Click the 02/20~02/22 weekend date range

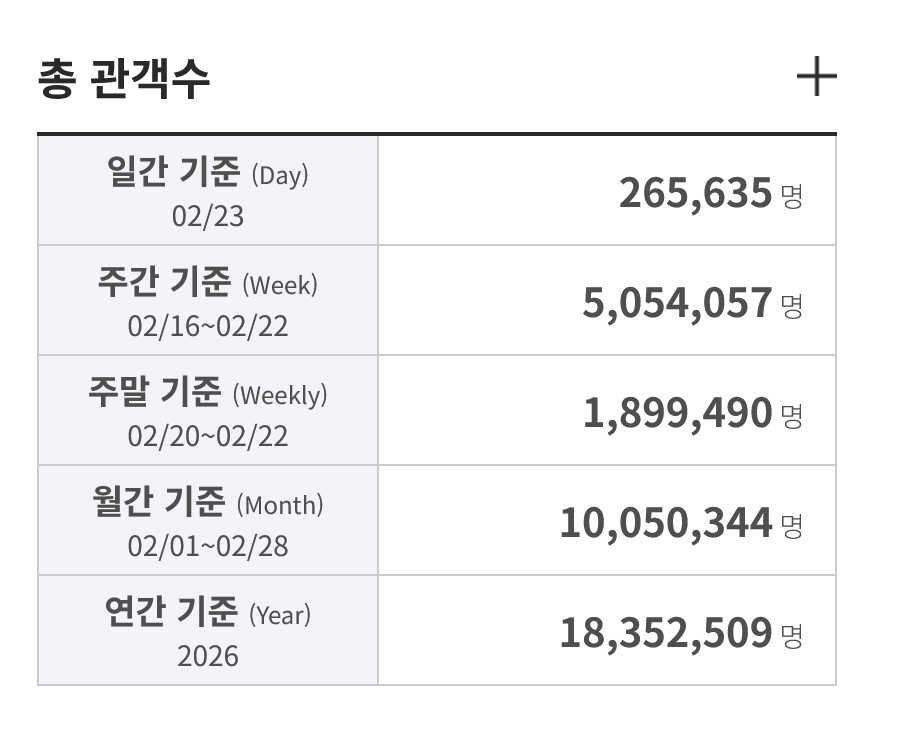[207, 436]
